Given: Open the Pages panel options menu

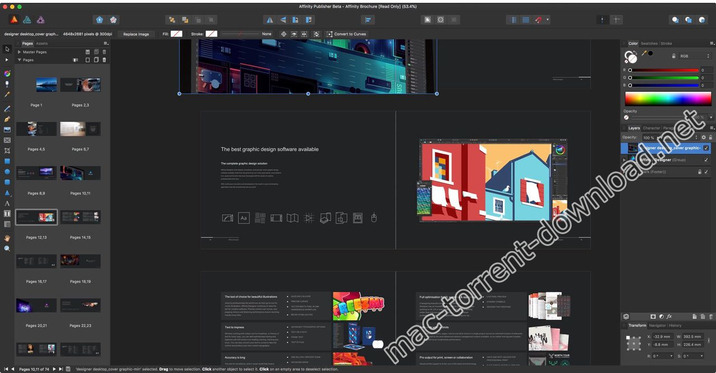Looking at the screenshot, I should [x=105, y=43].
